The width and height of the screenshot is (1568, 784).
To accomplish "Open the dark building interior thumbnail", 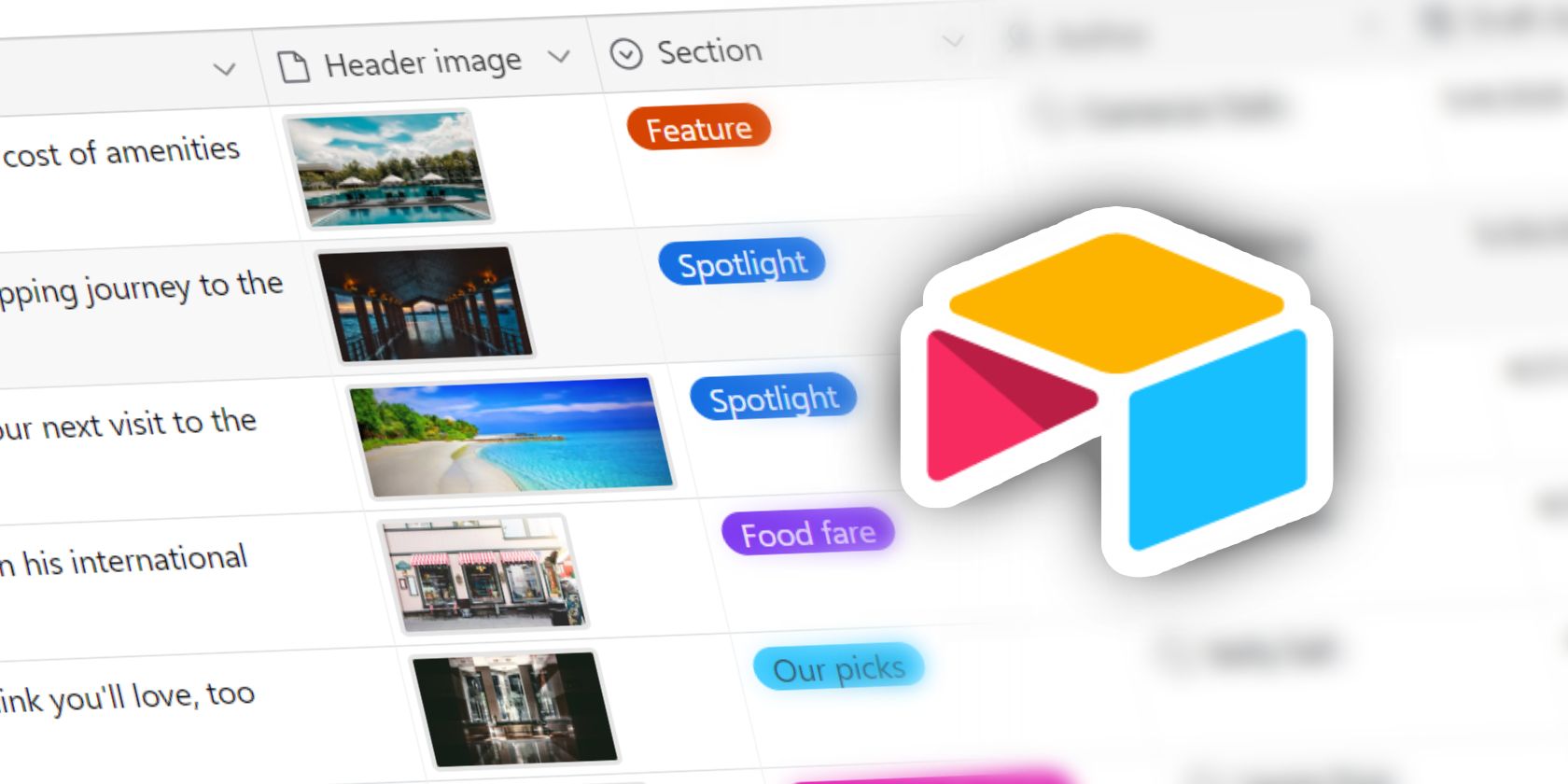I will click(515, 708).
